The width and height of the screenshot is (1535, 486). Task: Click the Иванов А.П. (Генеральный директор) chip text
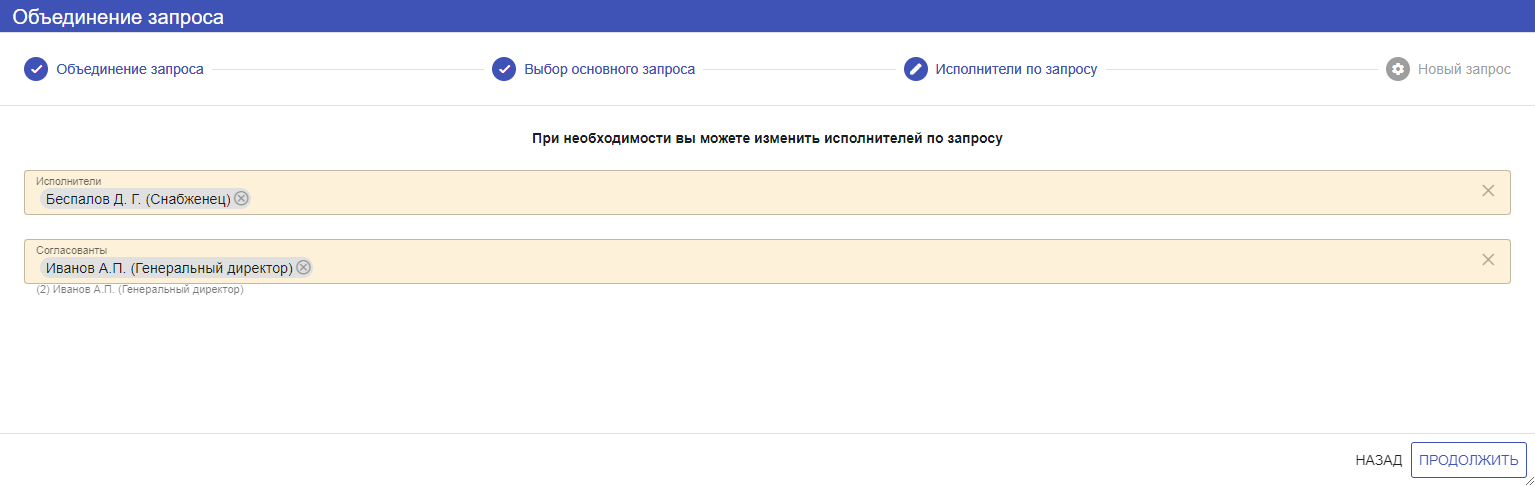coord(169,268)
